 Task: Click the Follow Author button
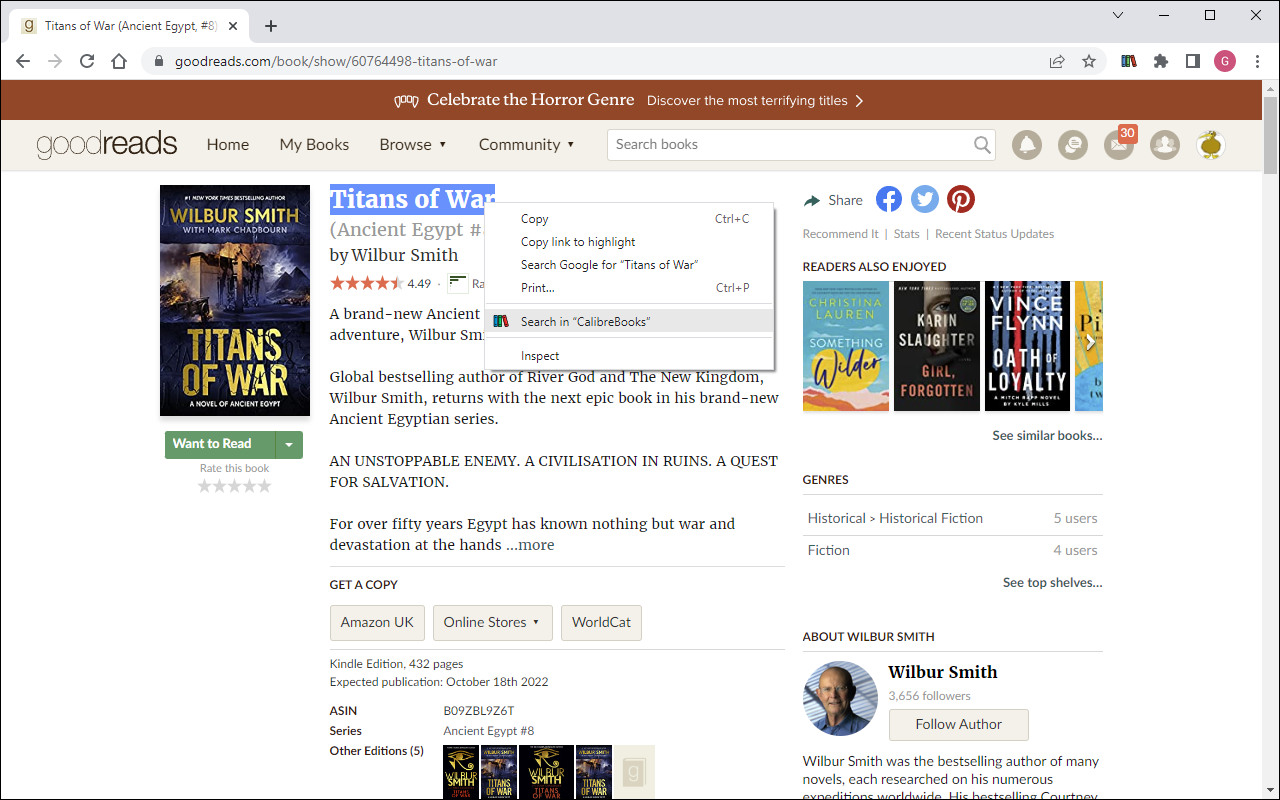click(958, 724)
